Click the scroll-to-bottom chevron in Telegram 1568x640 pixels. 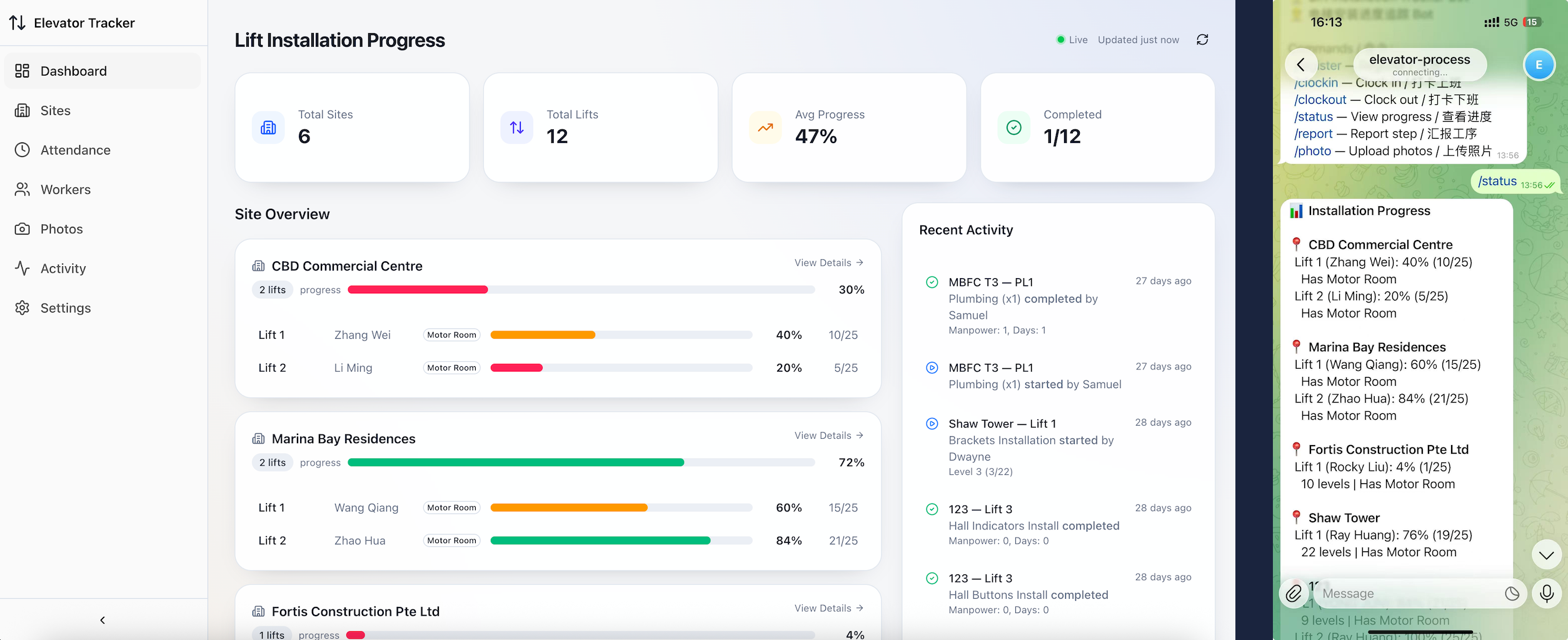(1546, 555)
